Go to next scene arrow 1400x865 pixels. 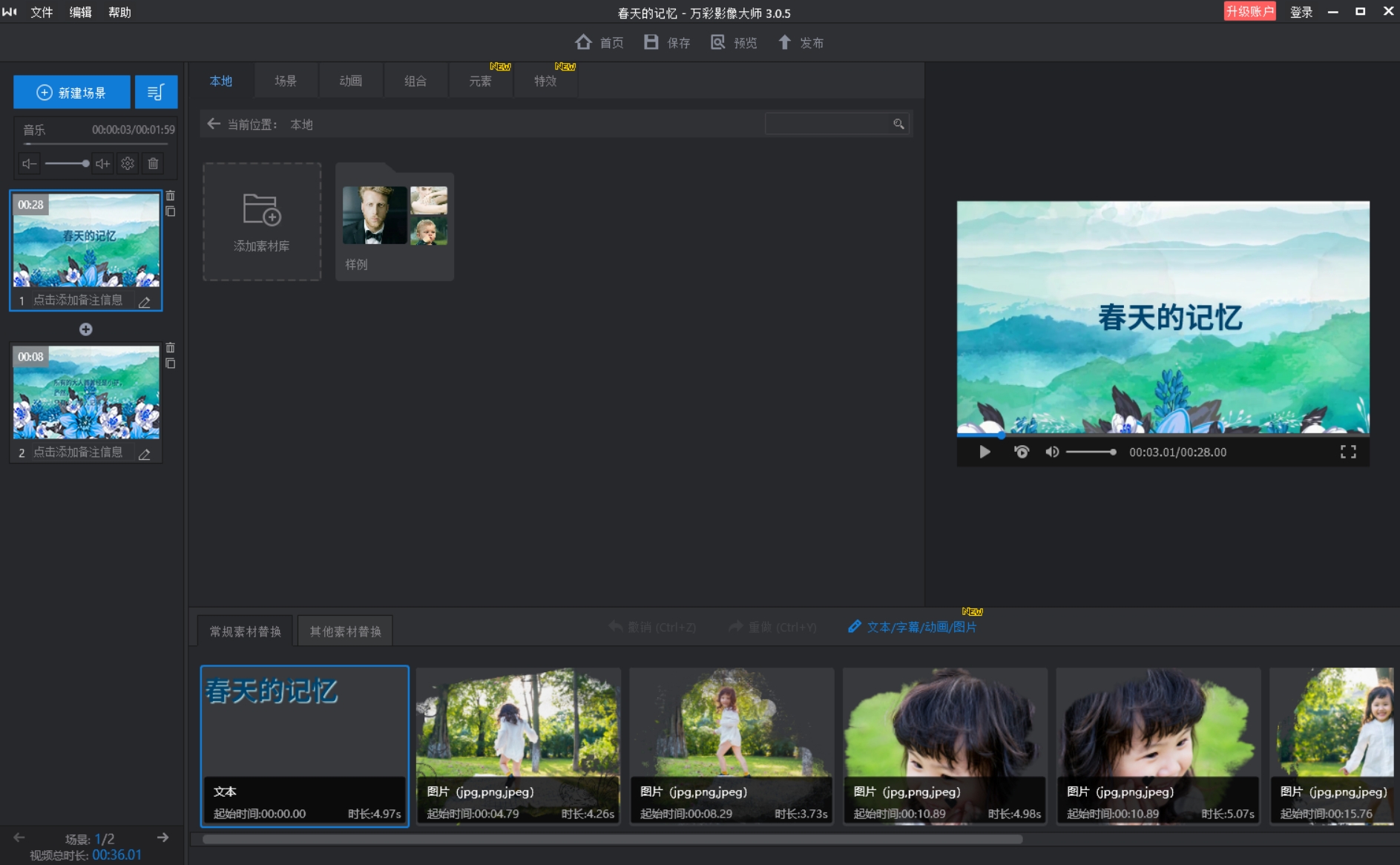tap(162, 838)
